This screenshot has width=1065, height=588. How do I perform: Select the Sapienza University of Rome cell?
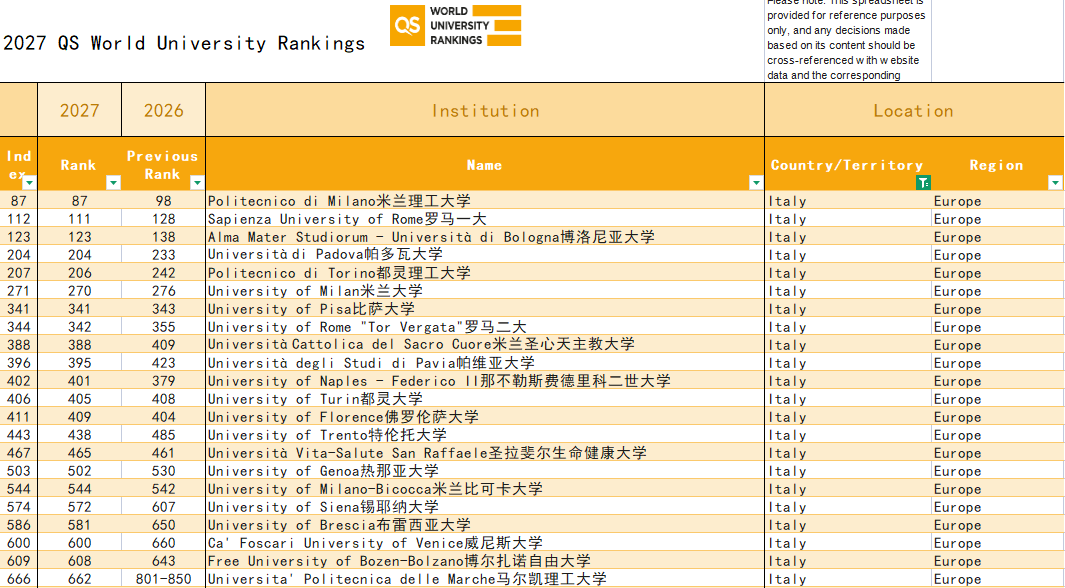point(485,219)
